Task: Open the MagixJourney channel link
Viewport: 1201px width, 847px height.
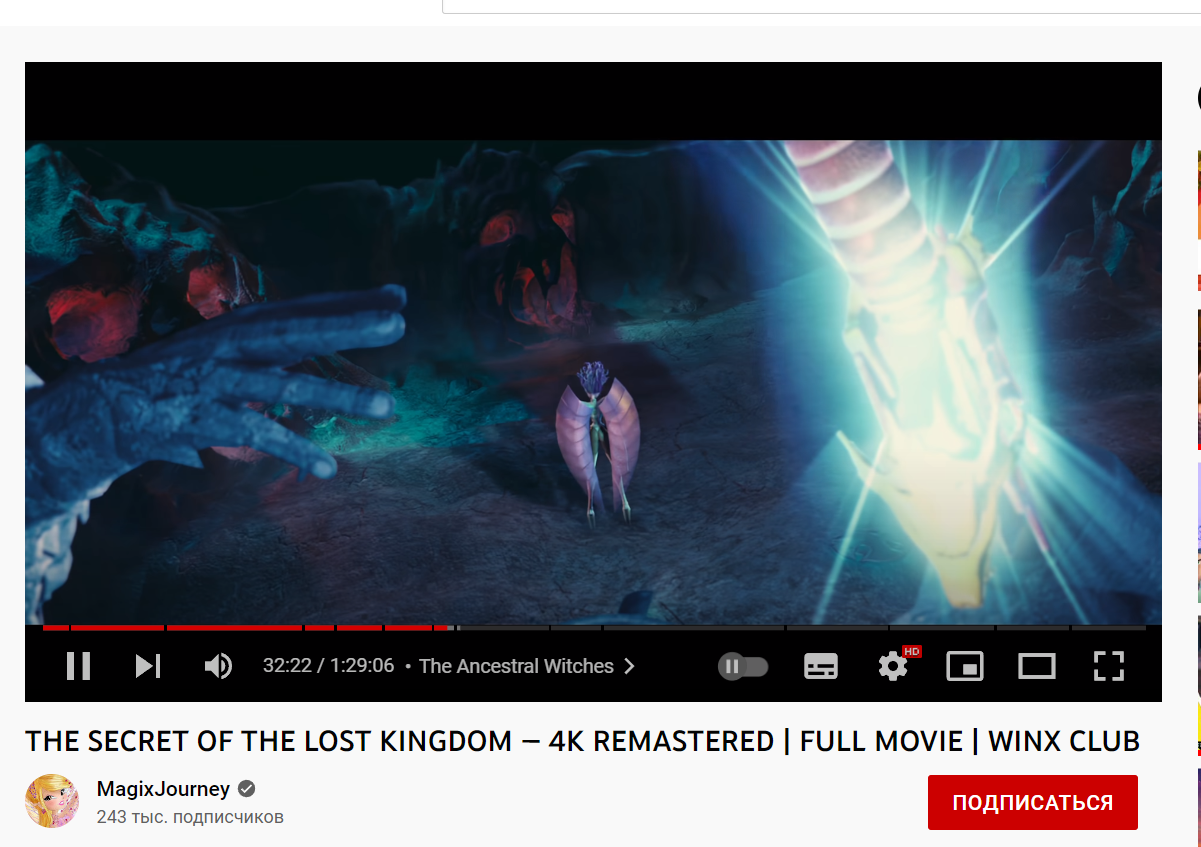Action: click(163, 789)
